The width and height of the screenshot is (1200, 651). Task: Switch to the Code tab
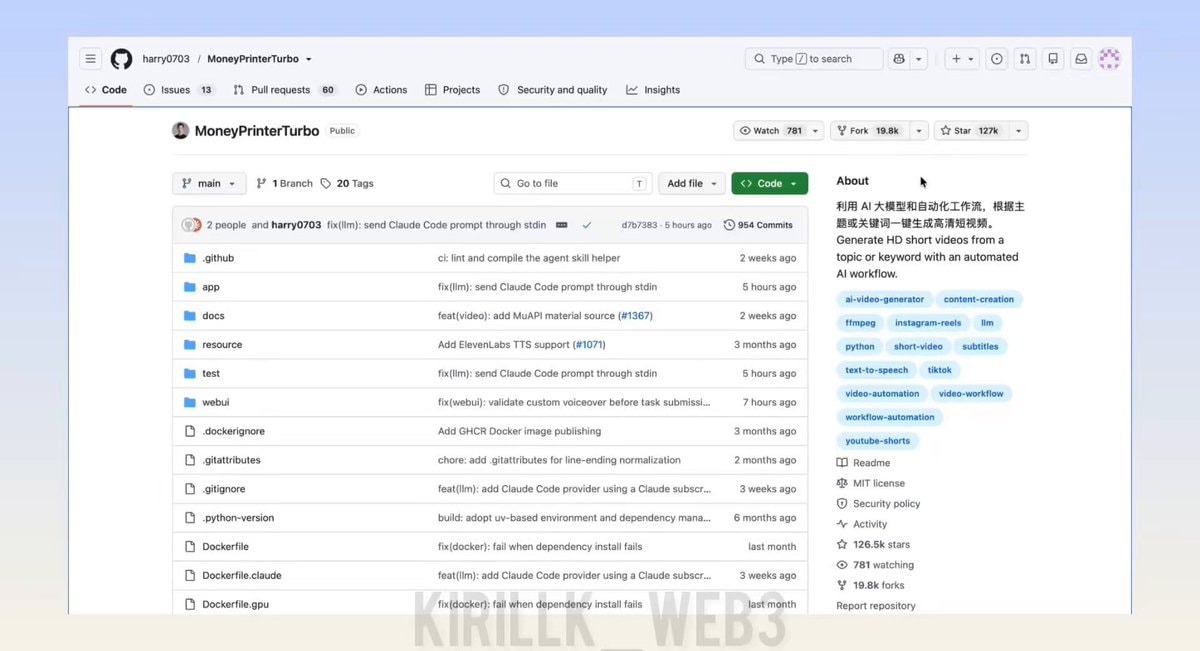point(106,90)
